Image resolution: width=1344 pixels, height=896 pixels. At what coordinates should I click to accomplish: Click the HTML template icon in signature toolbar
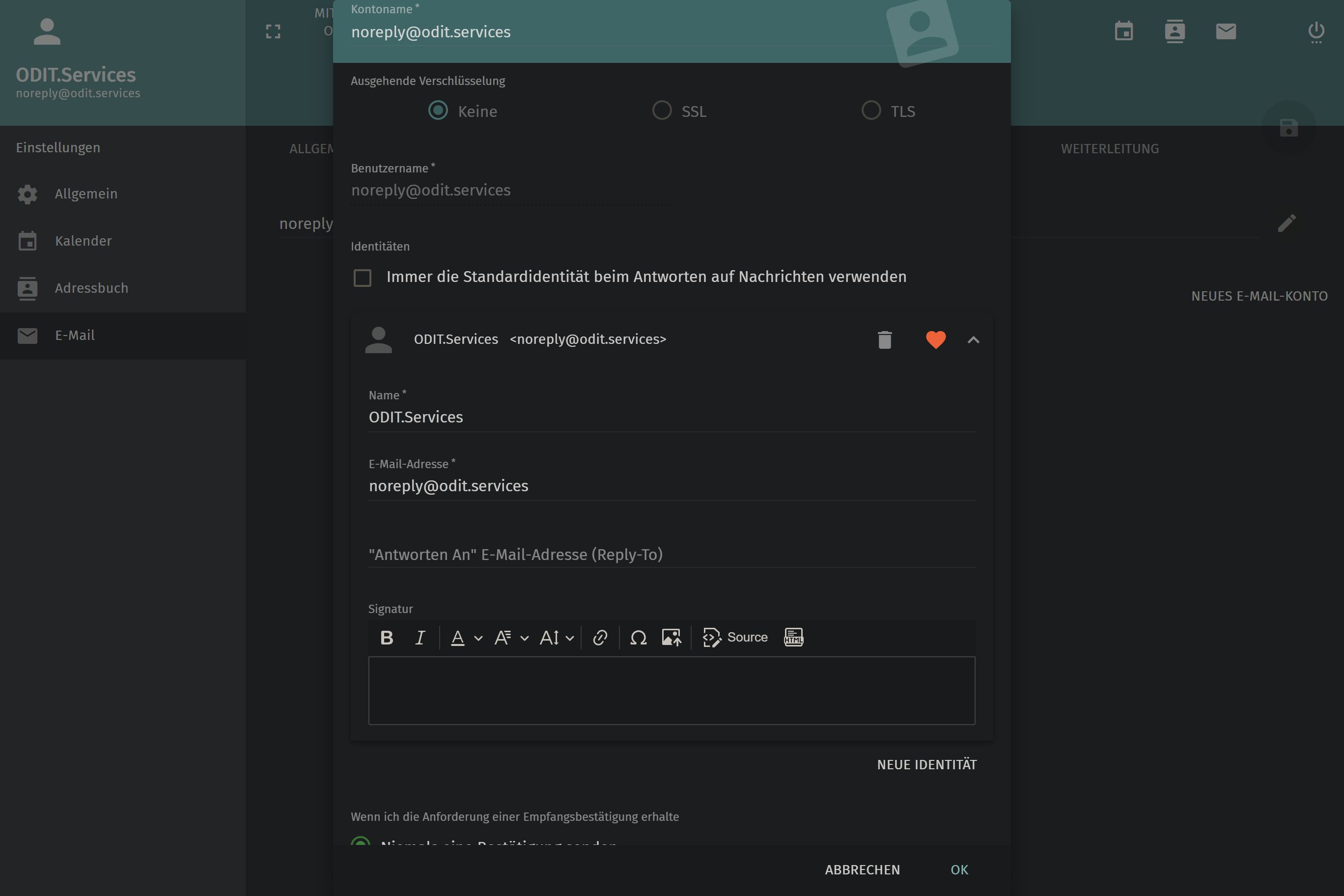click(x=793, y=637)
